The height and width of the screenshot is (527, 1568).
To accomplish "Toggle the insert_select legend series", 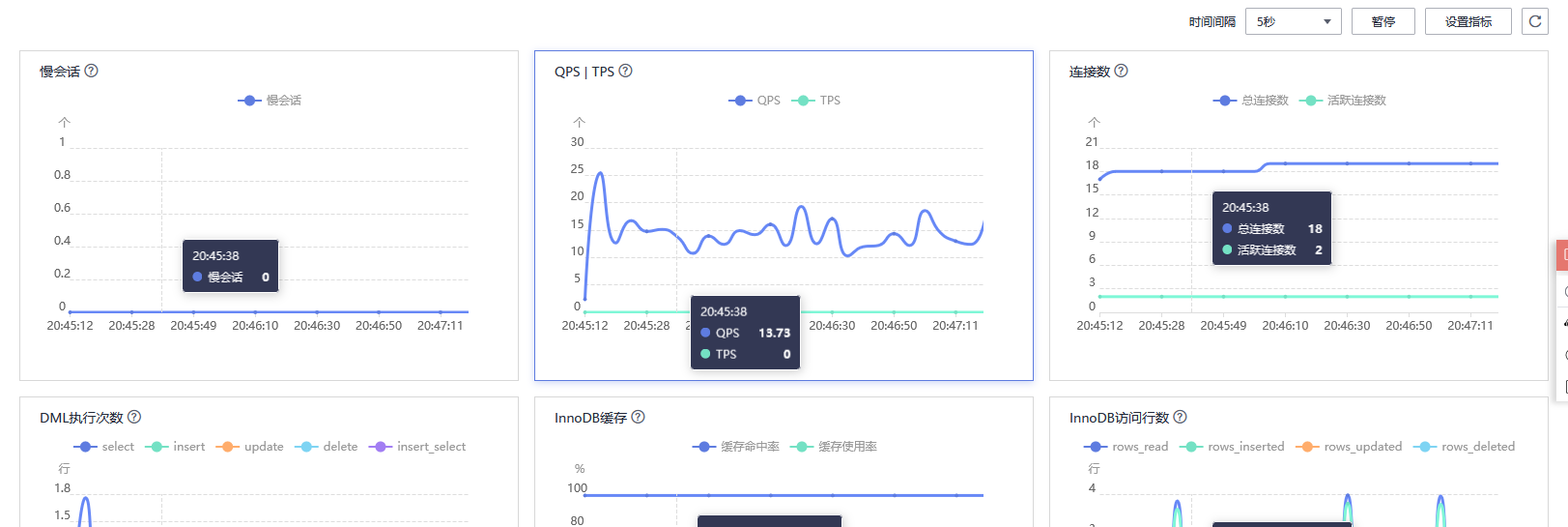I will [416, 447].
